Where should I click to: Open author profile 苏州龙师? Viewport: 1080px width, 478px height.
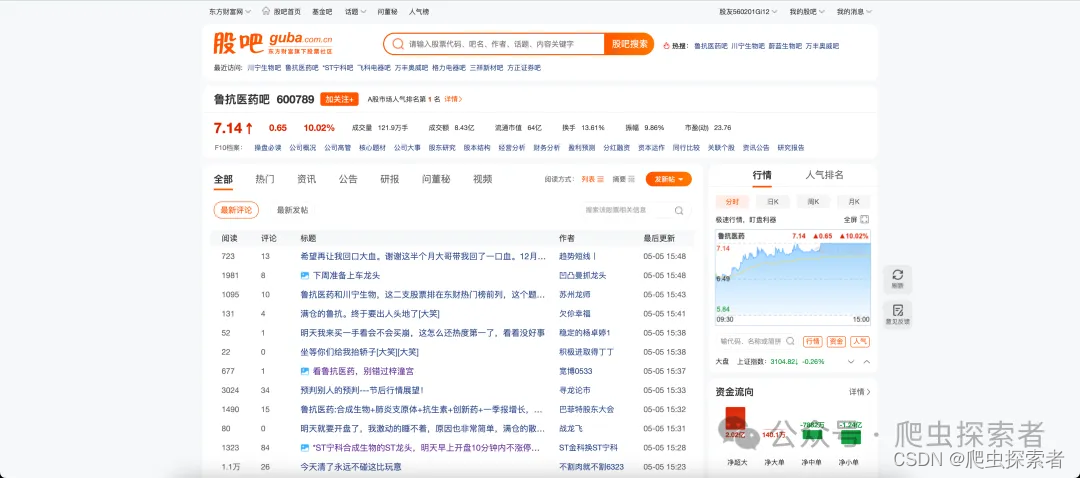(574, 295)
